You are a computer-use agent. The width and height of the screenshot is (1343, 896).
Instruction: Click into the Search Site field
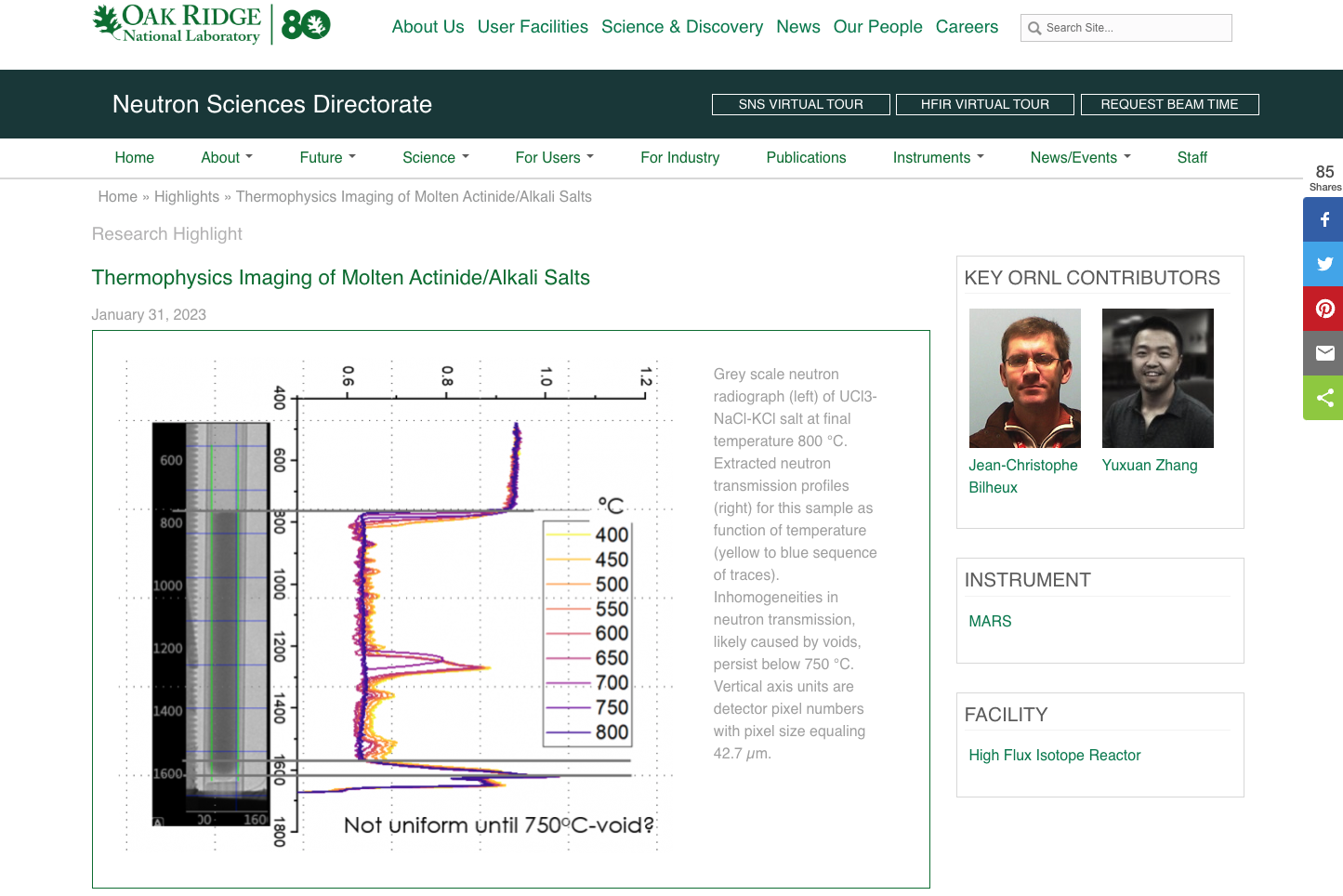point(1134,28)
